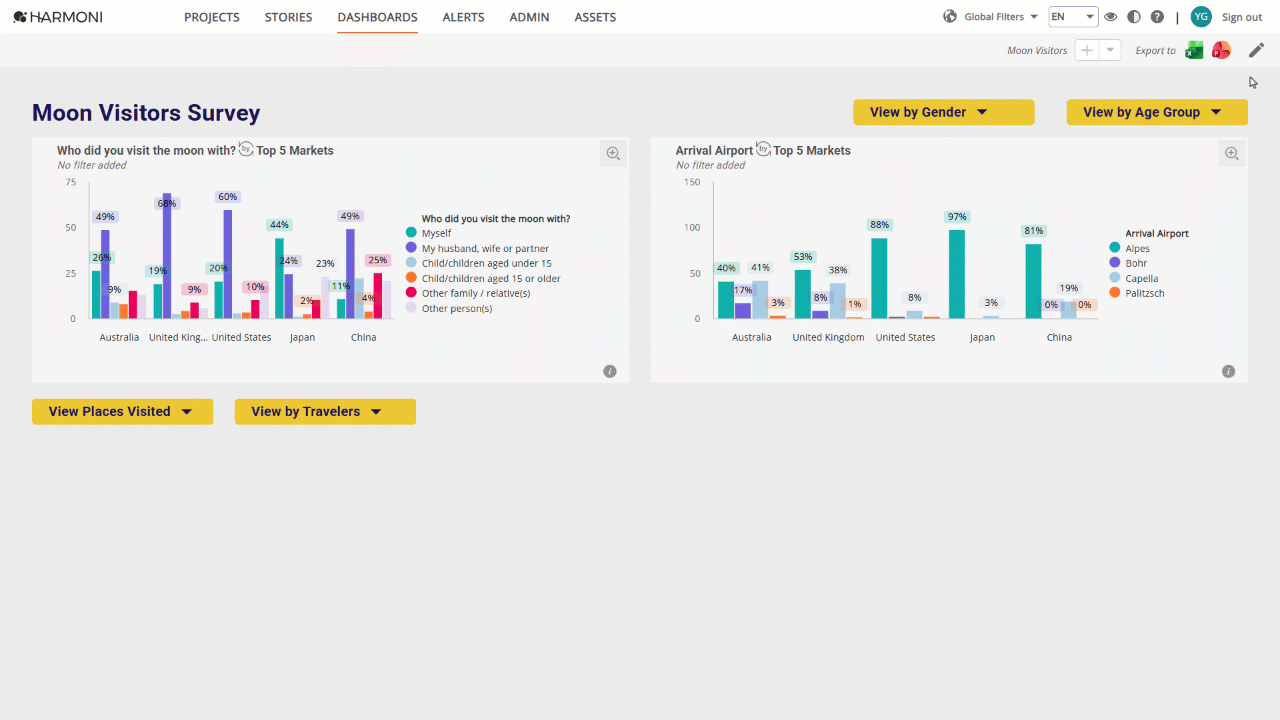The height and width of the screenshot is (720, 1280).
Task: Expand the View by Travelers dropdown
Action: (x=325, y=411)
